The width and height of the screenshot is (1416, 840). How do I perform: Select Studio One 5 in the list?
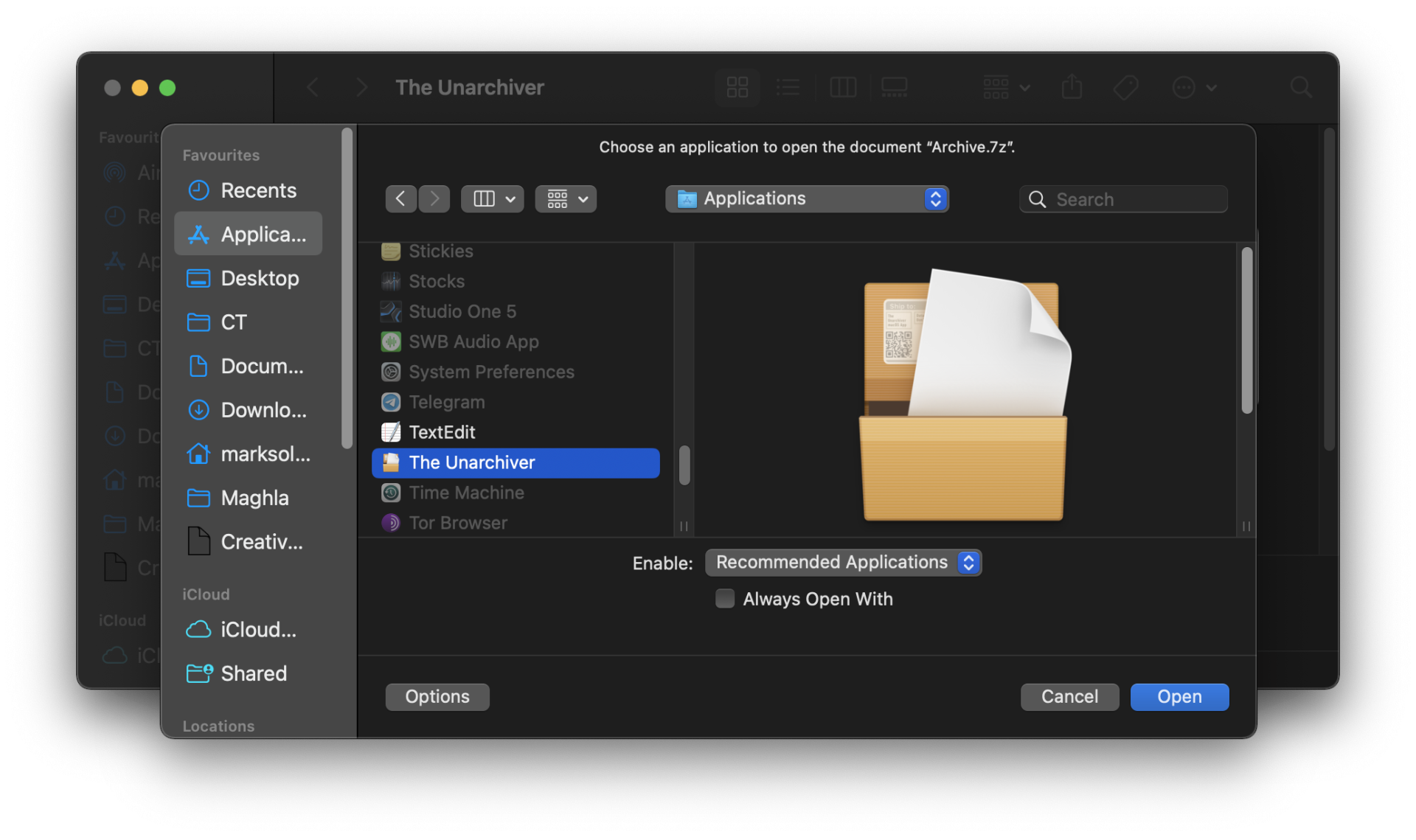point(516,312)
